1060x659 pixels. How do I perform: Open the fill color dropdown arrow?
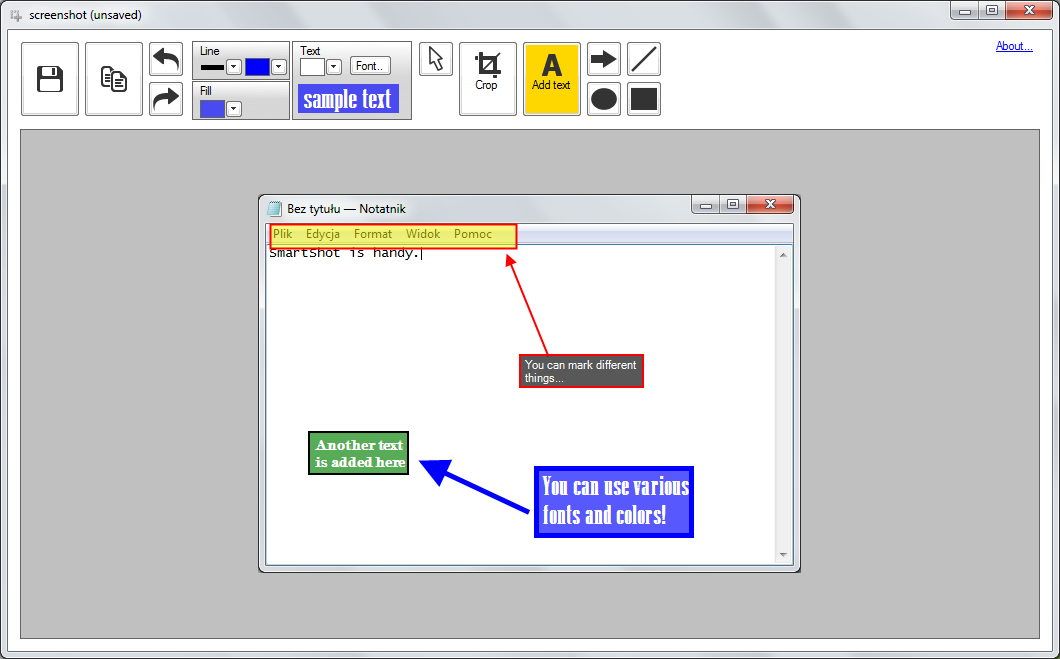pos(234,109)
